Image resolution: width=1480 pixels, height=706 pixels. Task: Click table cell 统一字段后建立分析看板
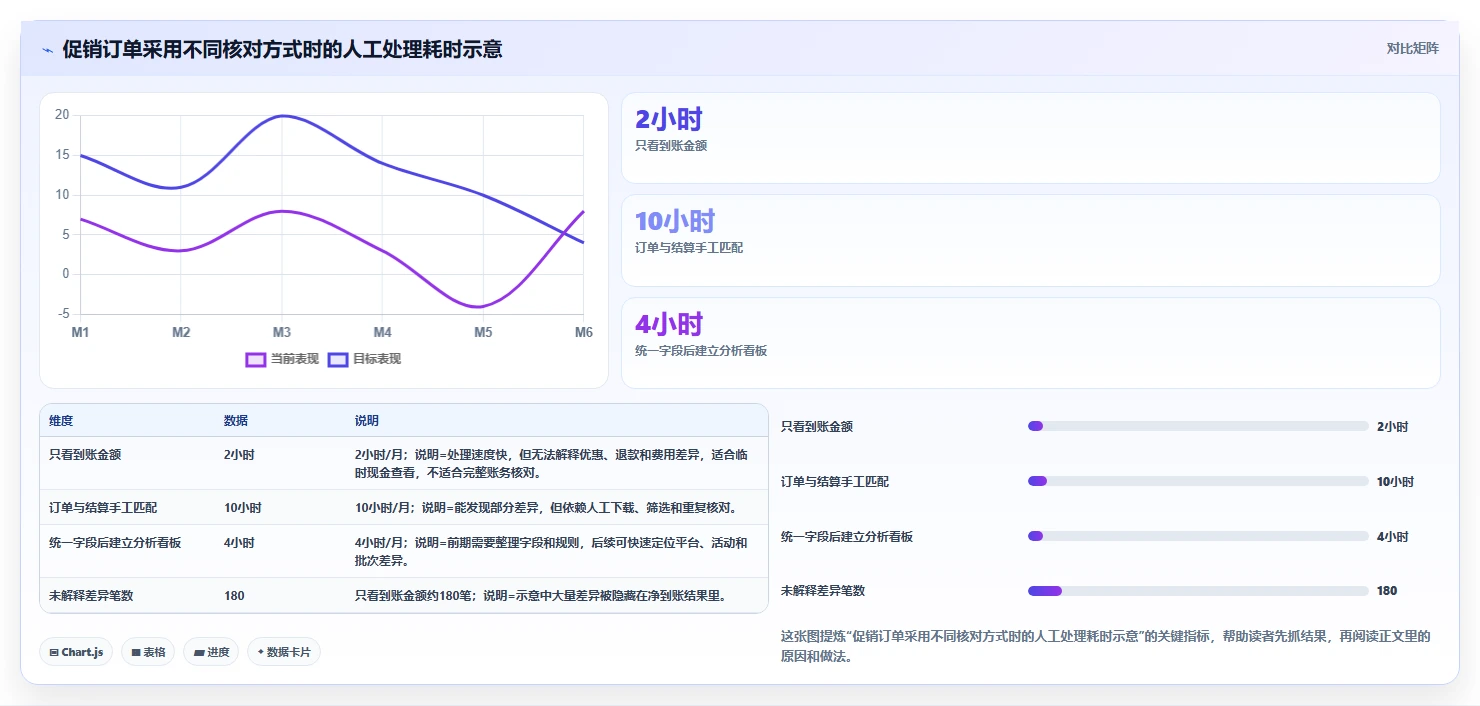click(115, 543)
